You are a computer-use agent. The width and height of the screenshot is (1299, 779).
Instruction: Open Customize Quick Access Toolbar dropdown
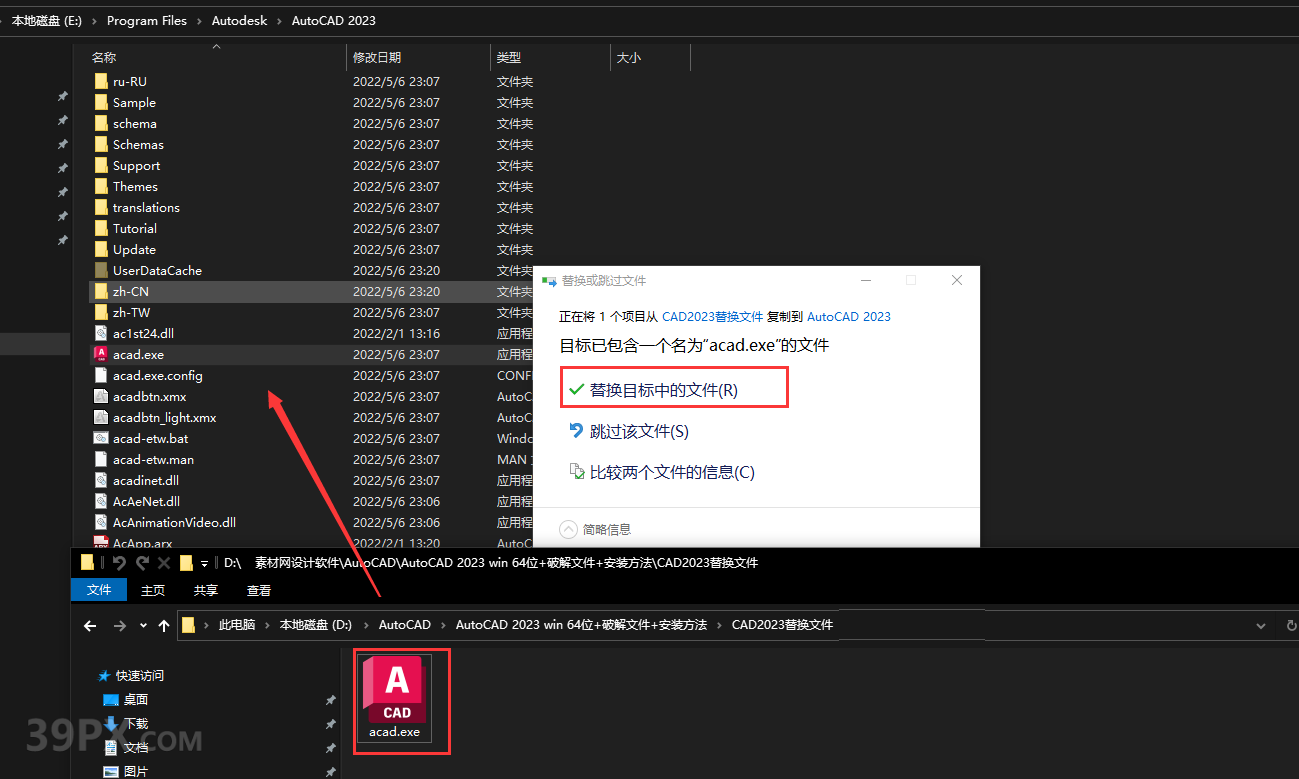tap(204, 564)
